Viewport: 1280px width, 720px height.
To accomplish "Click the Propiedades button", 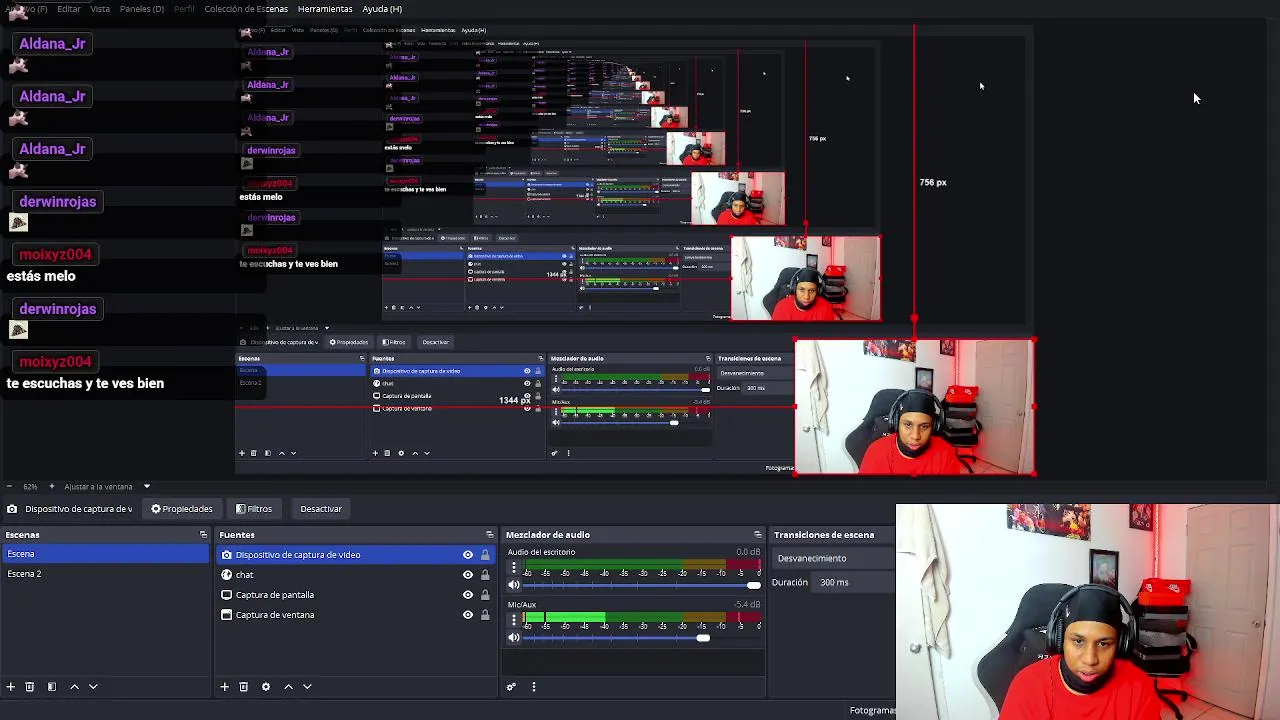I will [x=182, y=509].
